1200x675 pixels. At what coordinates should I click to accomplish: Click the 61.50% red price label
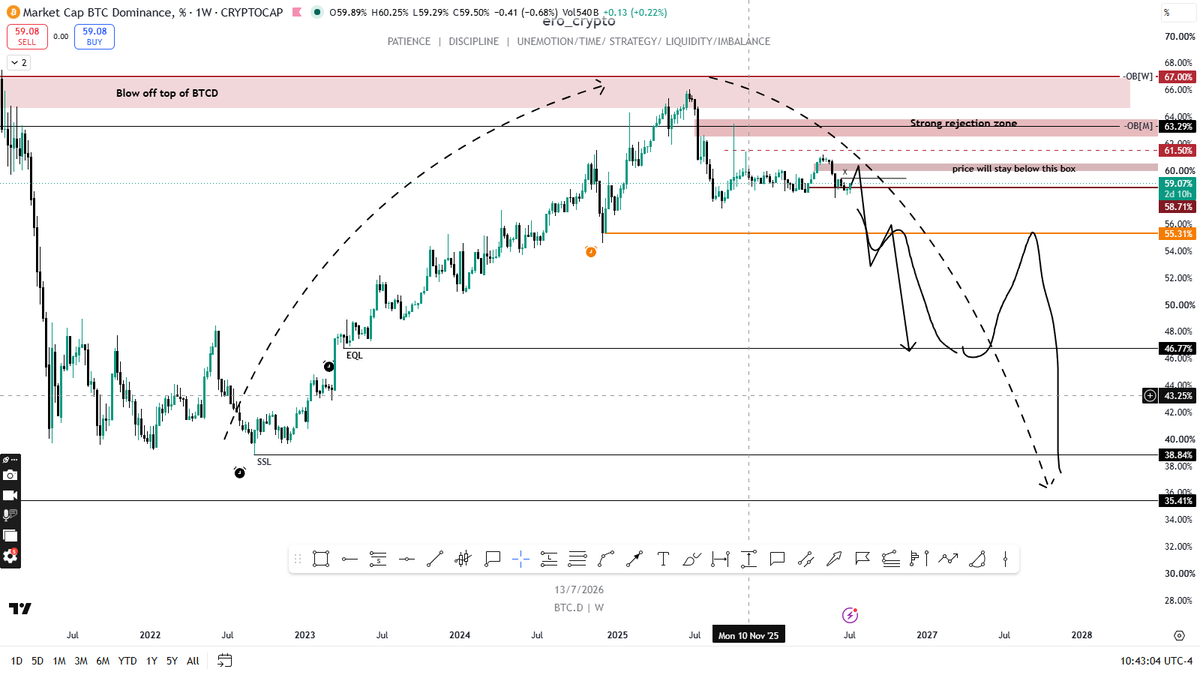pyautogui.click(x=1177, y=150)
